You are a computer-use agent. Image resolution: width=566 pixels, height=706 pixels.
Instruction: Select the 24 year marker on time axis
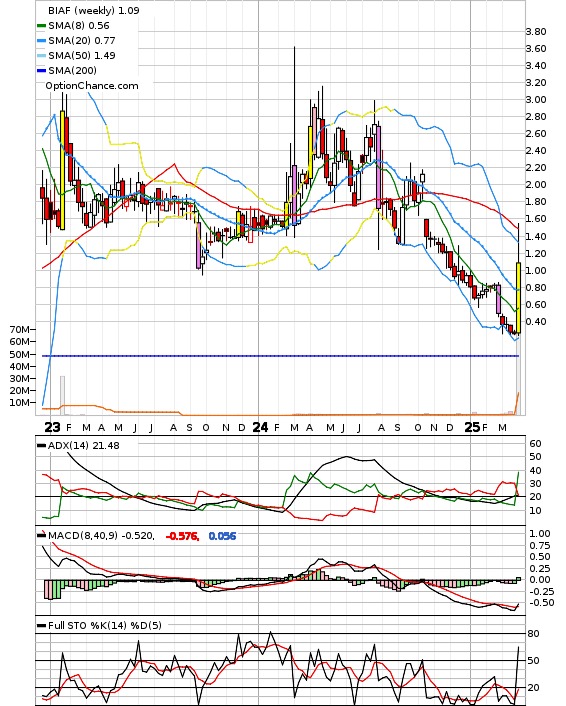point(260,427)
